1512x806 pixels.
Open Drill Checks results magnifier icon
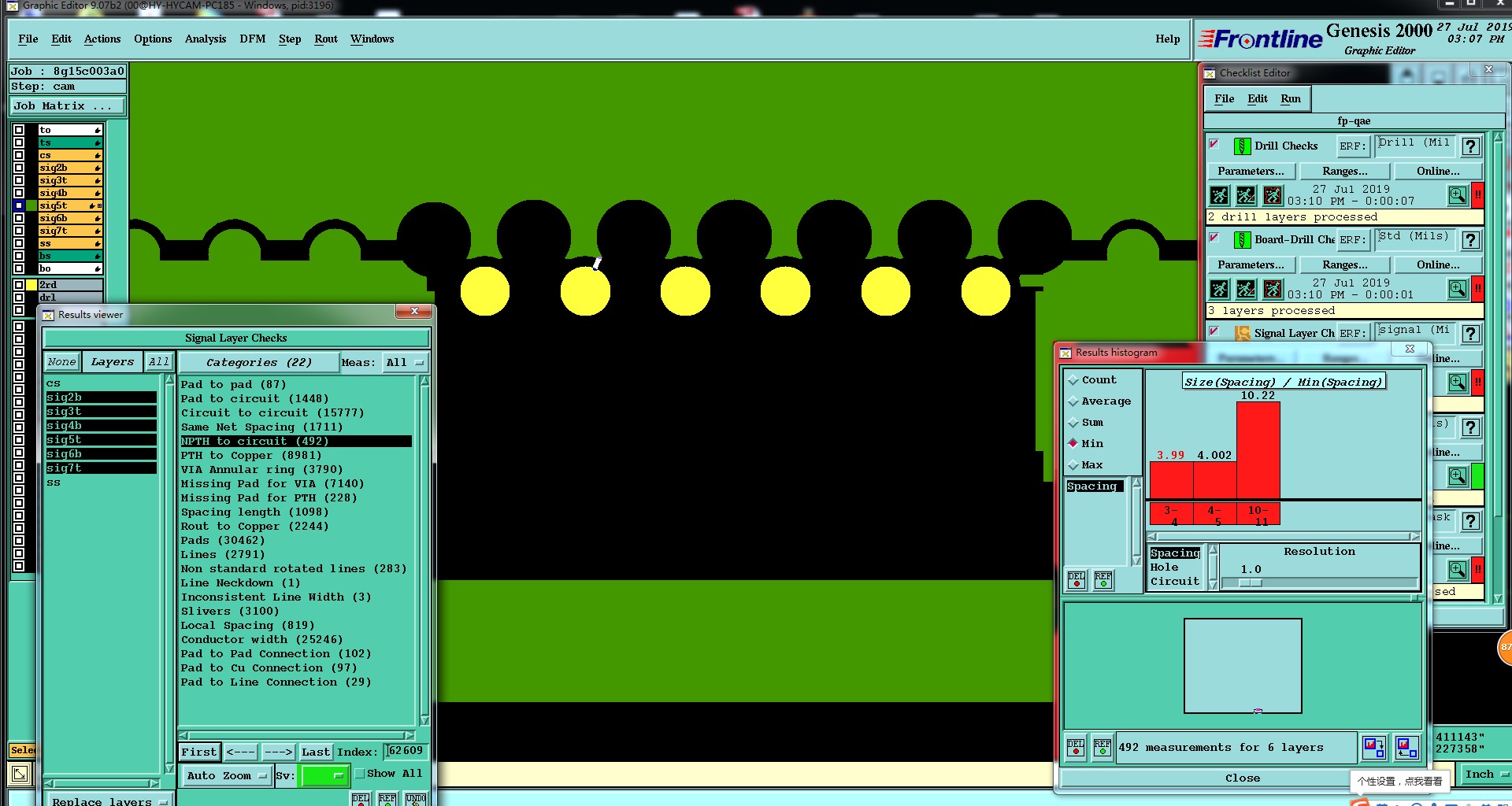[x=1458, y=195]
